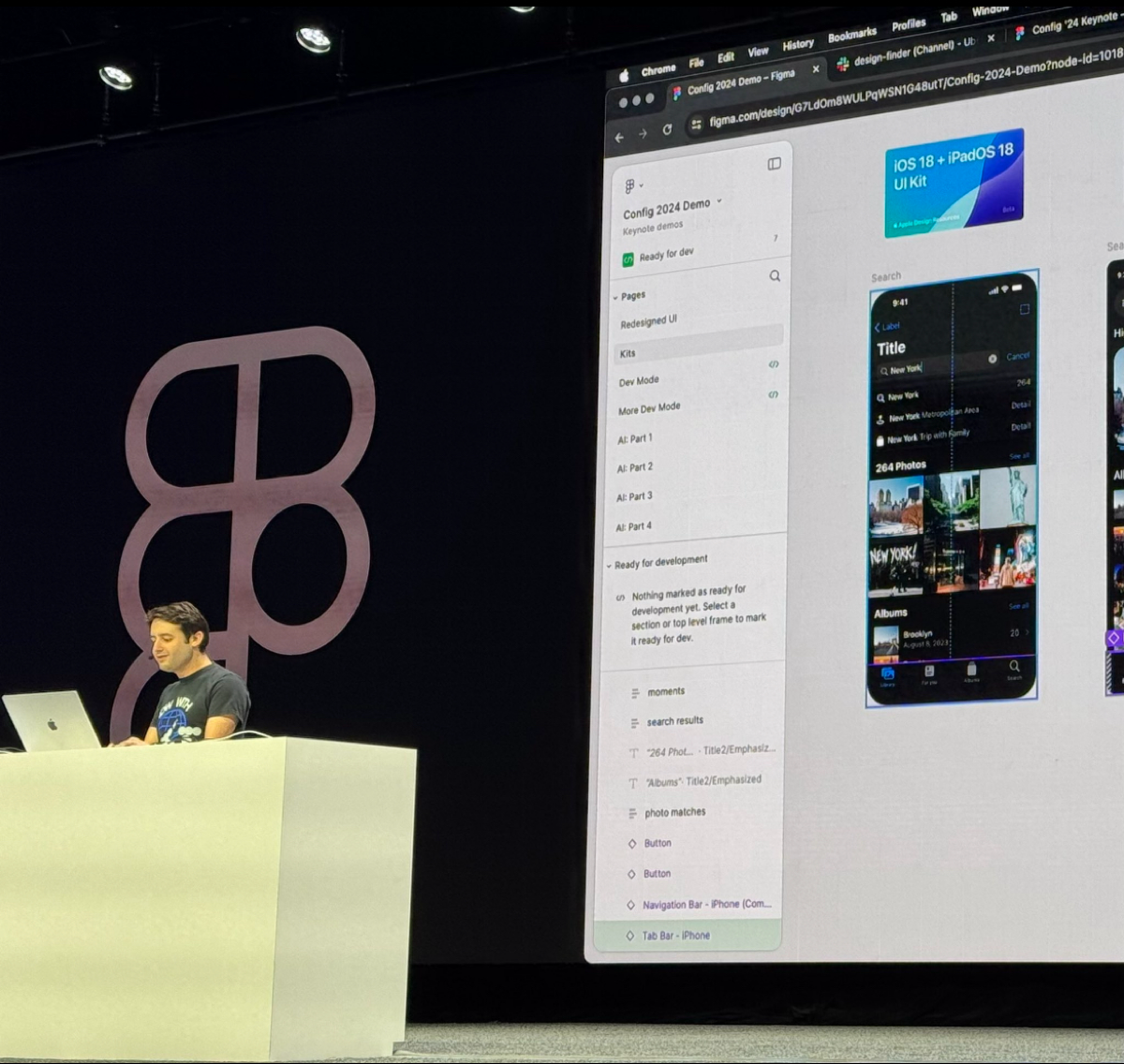Click dev badge on More Dev Mode page
This screenshot has height=1064, width=1124.
773,394
